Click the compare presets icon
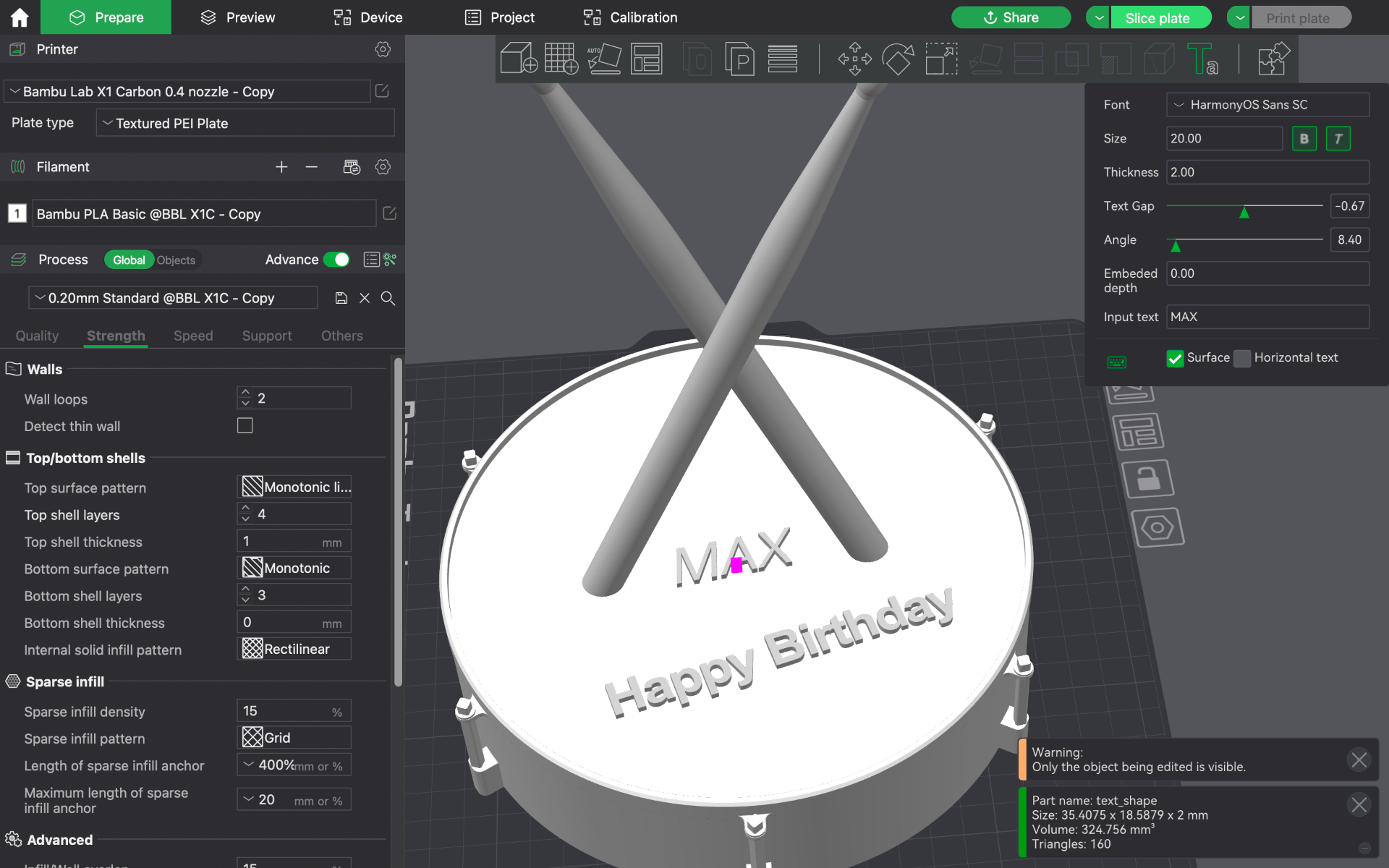The height and width of the screenshot is (868, 1389). coord(390,260)
